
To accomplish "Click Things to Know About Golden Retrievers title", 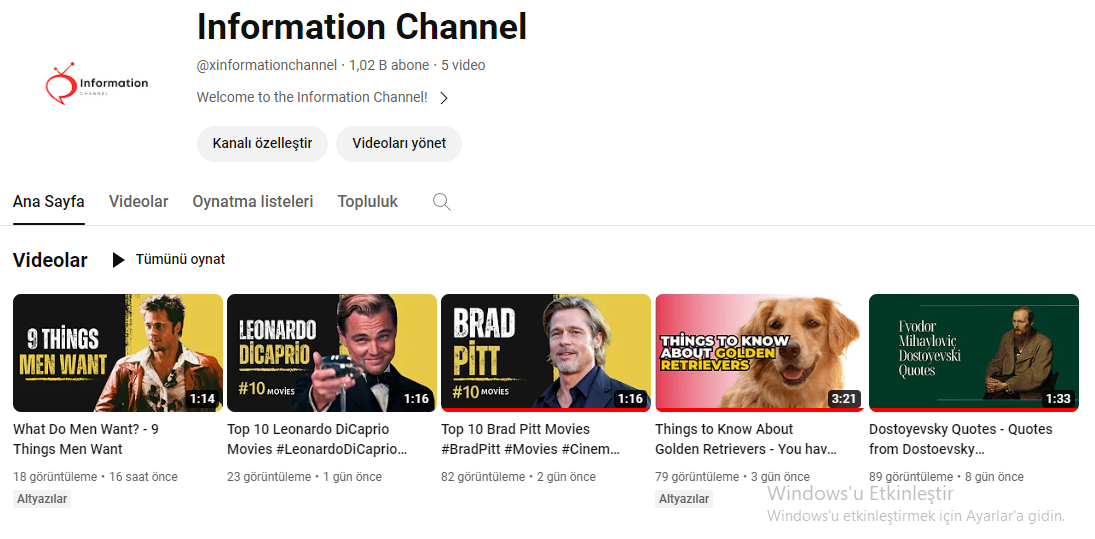I will [746, 439].
